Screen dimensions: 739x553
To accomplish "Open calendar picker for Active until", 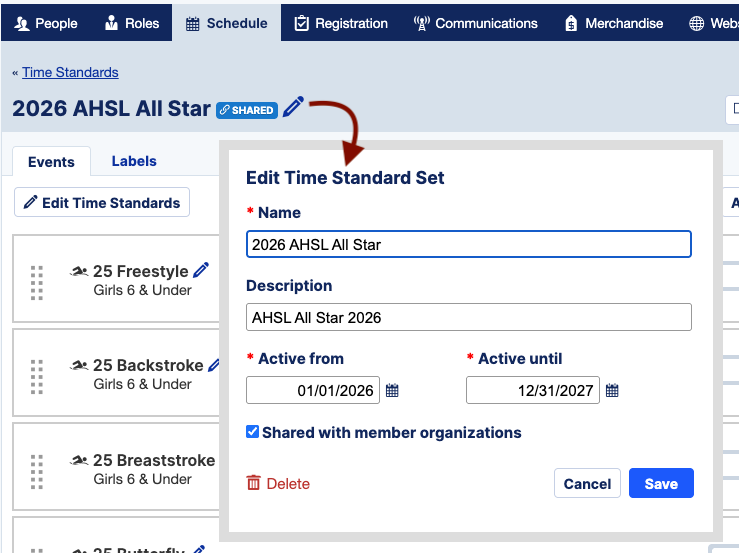I will point(612,390).
